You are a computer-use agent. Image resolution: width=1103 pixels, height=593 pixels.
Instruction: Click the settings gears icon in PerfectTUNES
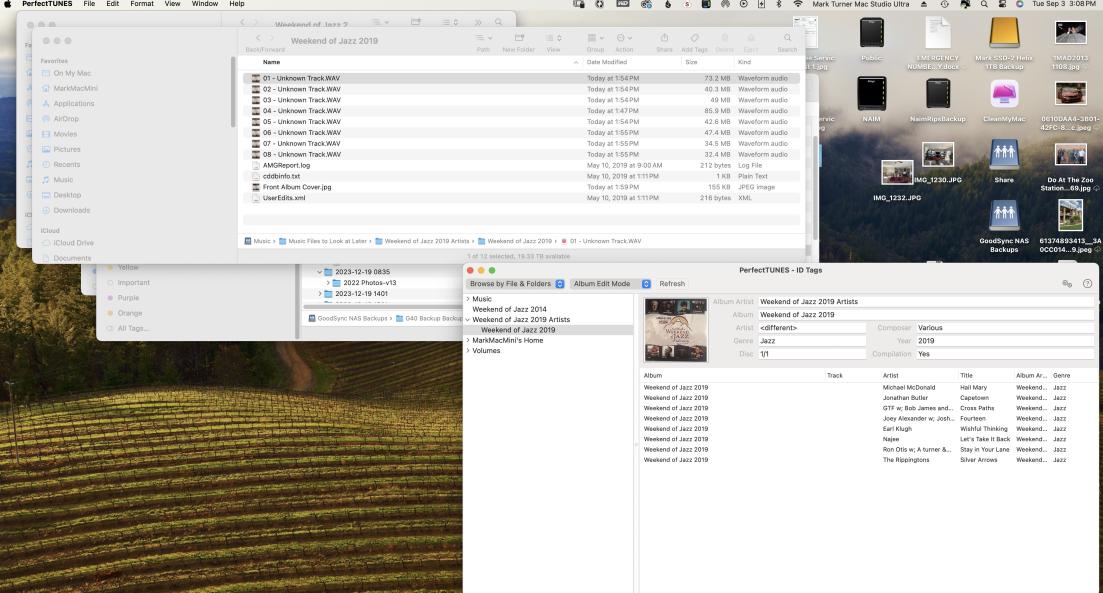1067,283
